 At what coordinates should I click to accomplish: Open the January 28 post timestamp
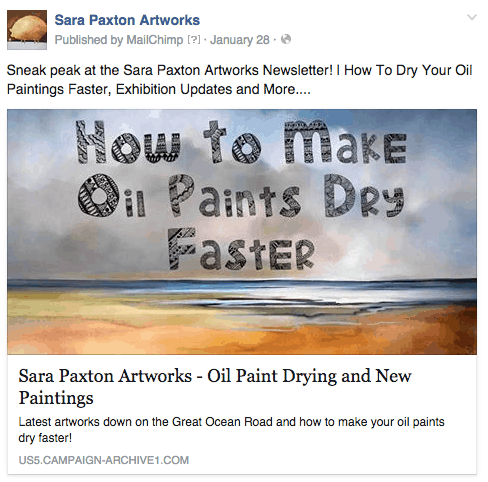tap(240, 40)
